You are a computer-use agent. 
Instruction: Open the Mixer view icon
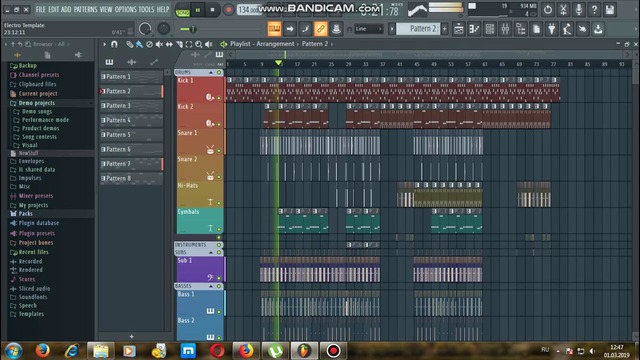pyautogui.click(x=505, y=29)
